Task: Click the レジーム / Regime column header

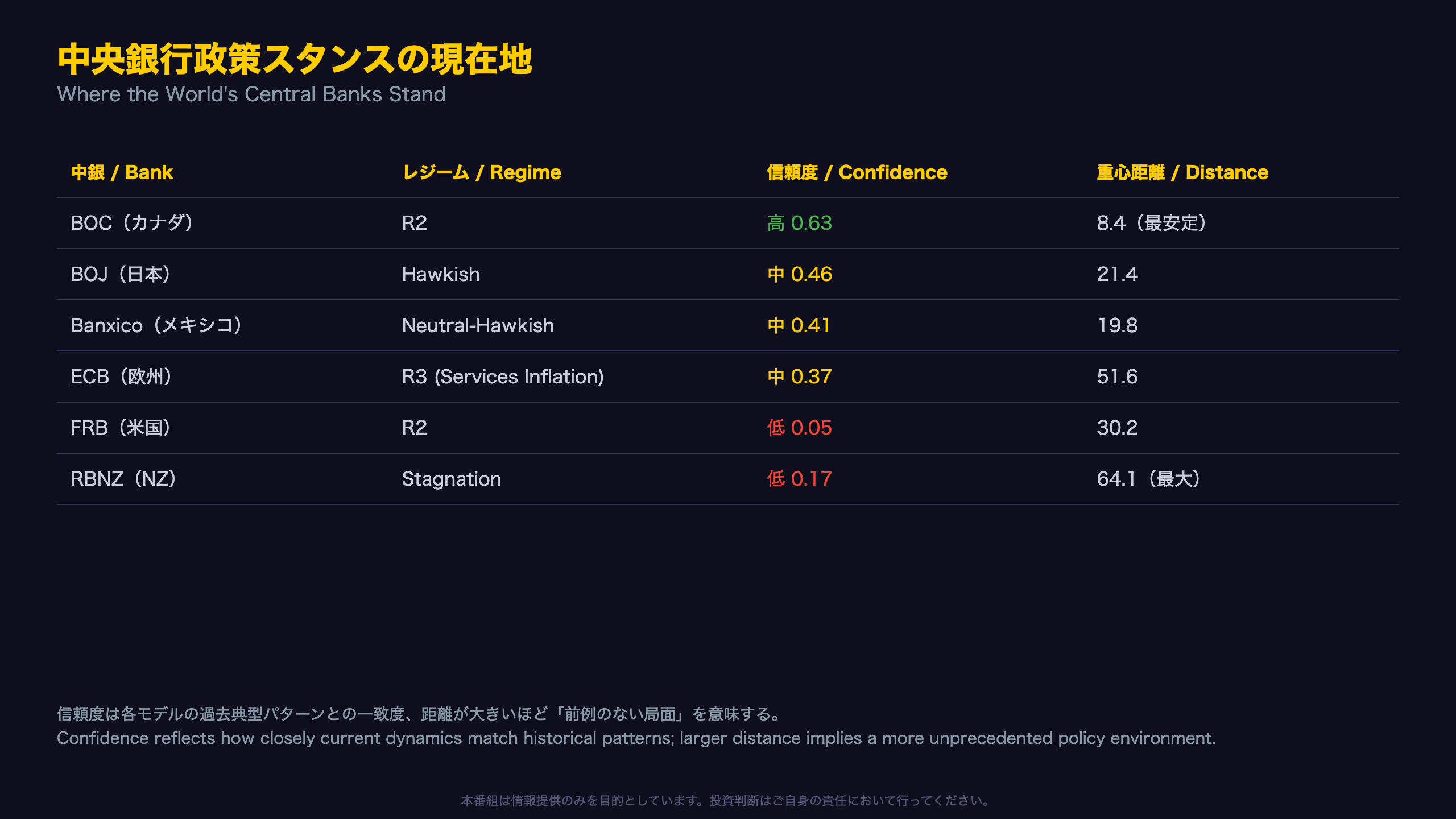Action: (x=482, y=172)
